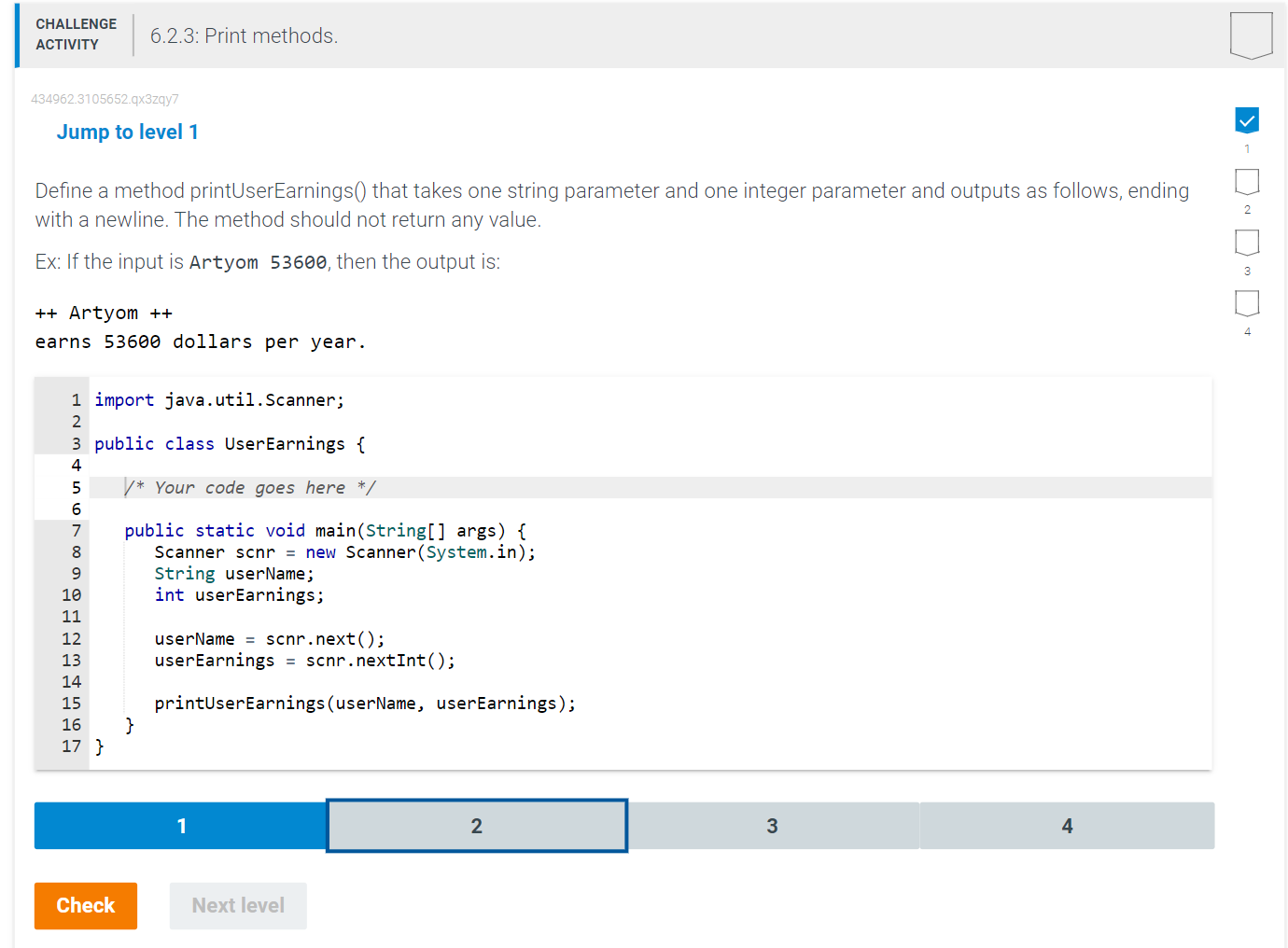The height and width of the screenshot is (948, 1288).
Task: Switch to level 2 tab in progress bar
Action: pos(477,826)
